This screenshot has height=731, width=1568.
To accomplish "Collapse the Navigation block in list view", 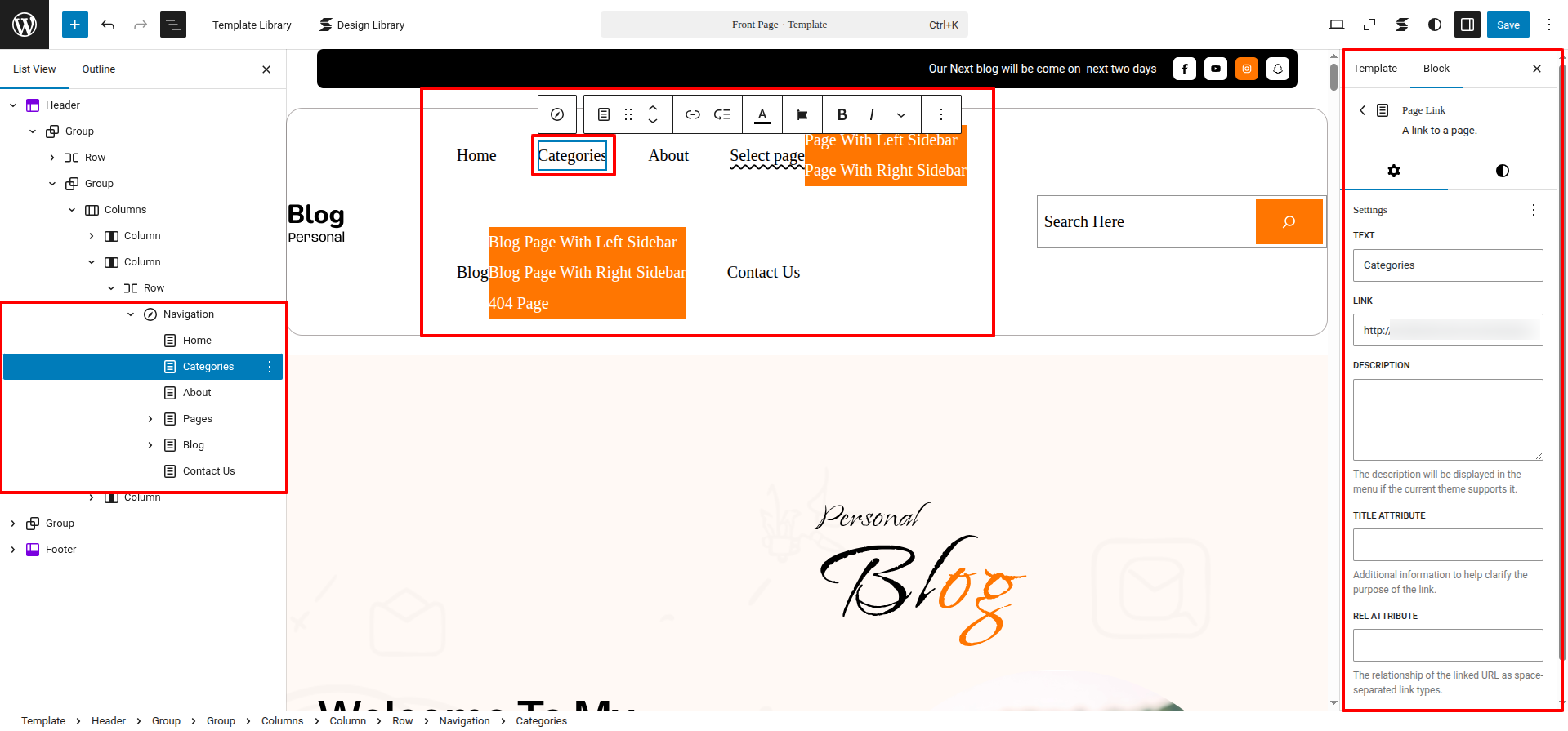I will pyautogui.click(x=131, y=314).
